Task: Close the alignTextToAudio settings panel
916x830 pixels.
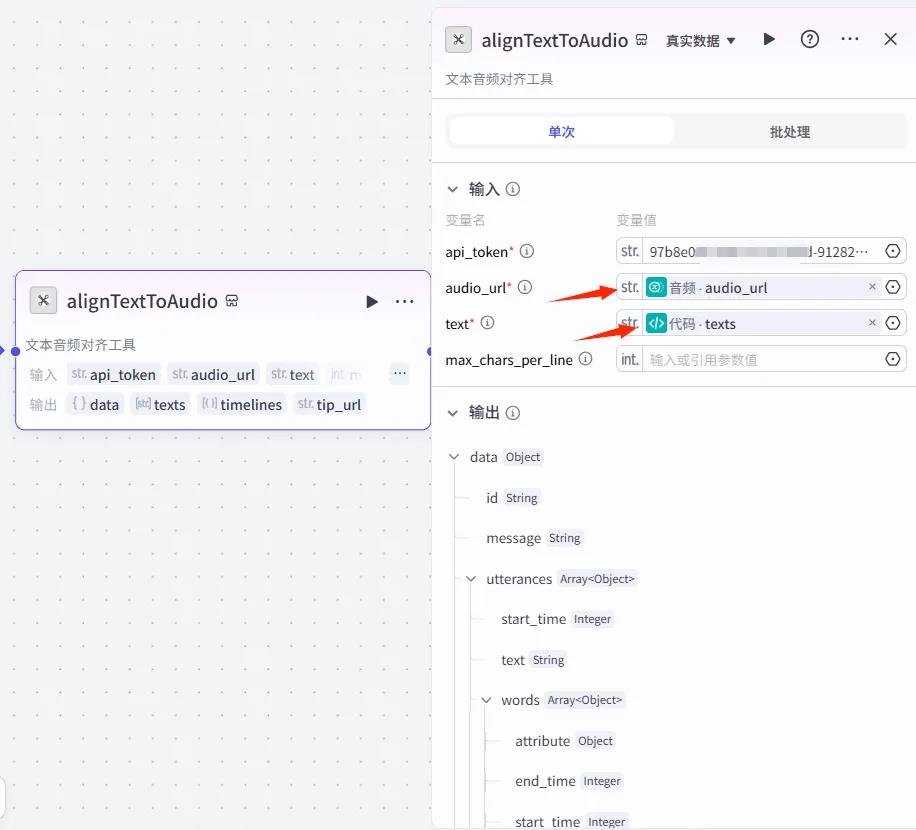Action: 890,39
